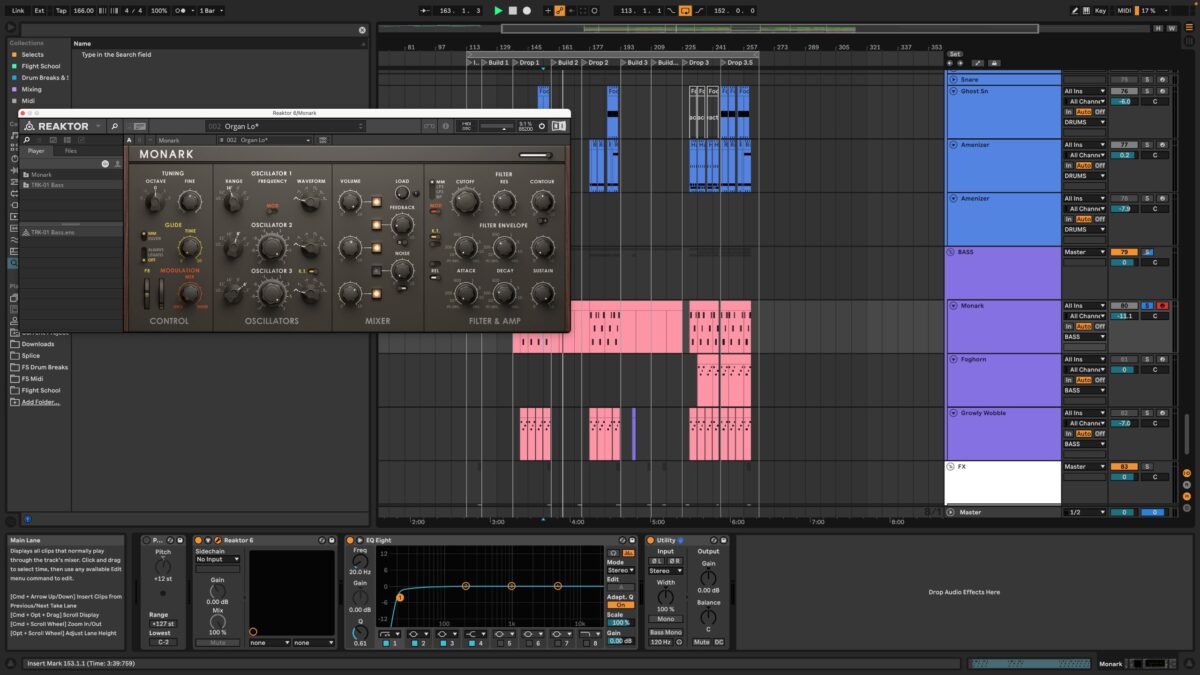Image resolution: width=1200 pixels, height=675 pixels.
Task: Start playback with the green Play button
Action: pos(498,10)
